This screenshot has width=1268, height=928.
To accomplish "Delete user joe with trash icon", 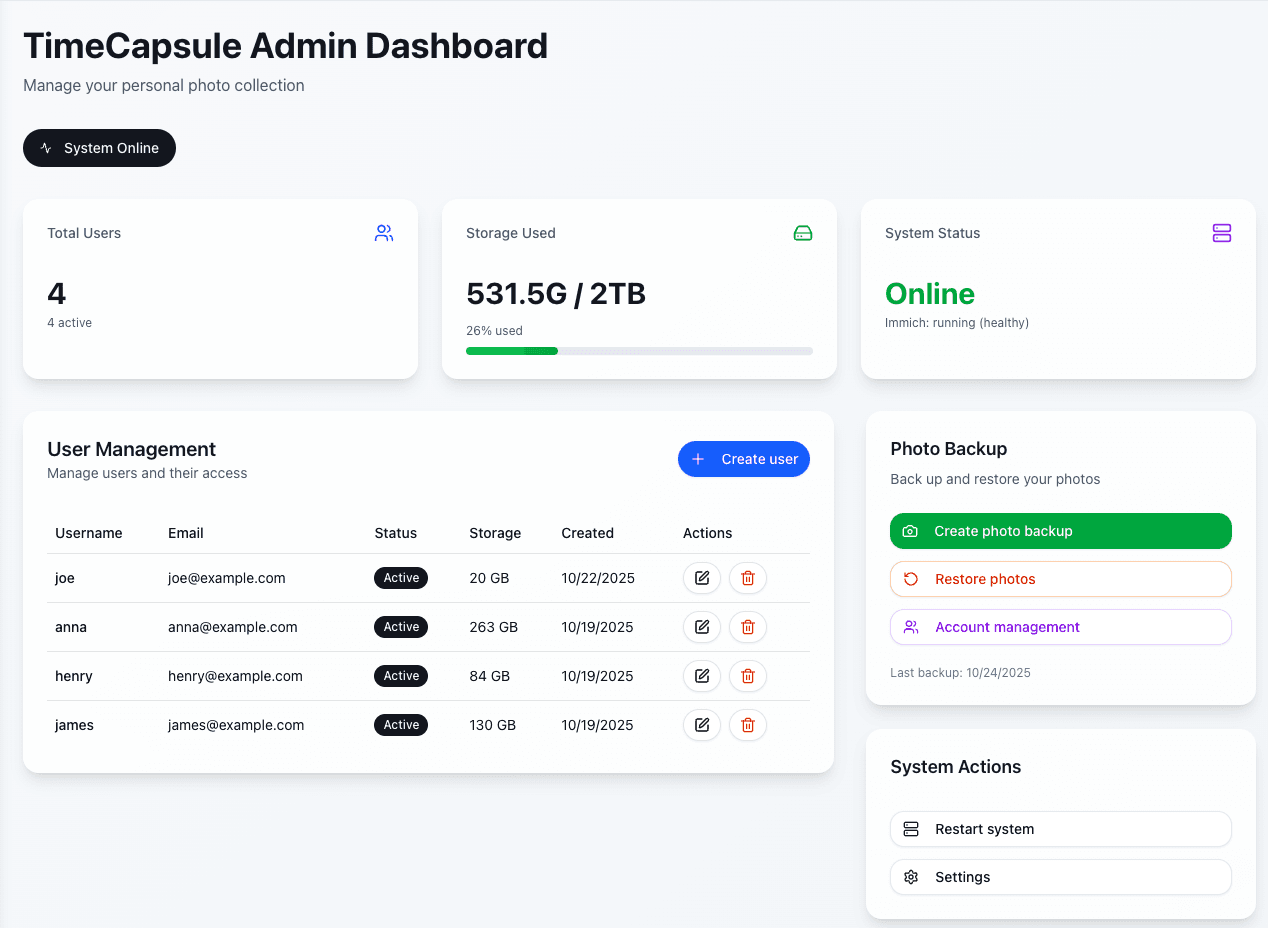I will [x=747, y=578].
